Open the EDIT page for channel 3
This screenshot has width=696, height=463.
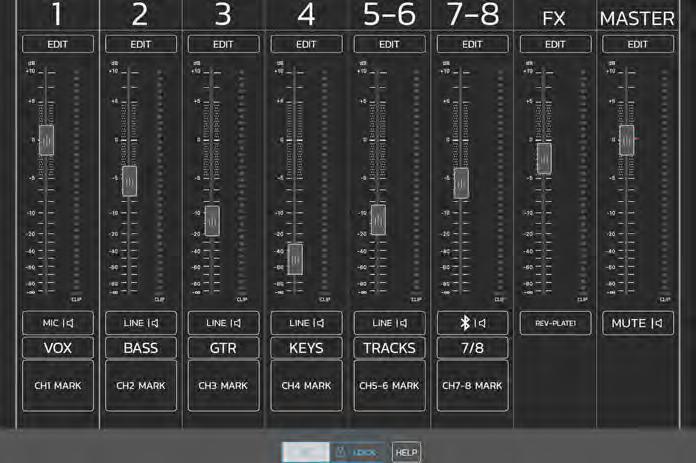click(x=223, y=44)
